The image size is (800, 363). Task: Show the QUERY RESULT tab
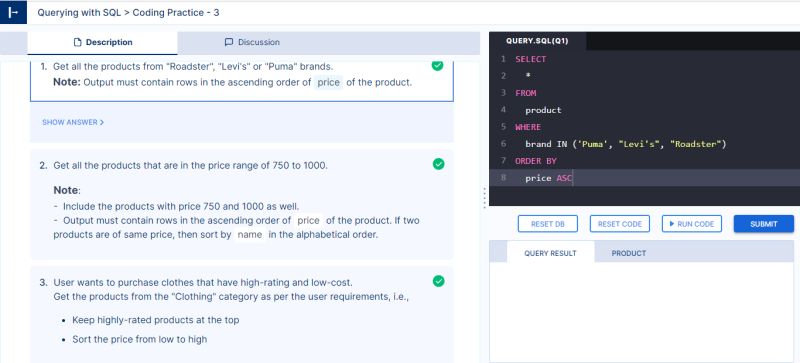pyautogui.click(x=551, y=253)
